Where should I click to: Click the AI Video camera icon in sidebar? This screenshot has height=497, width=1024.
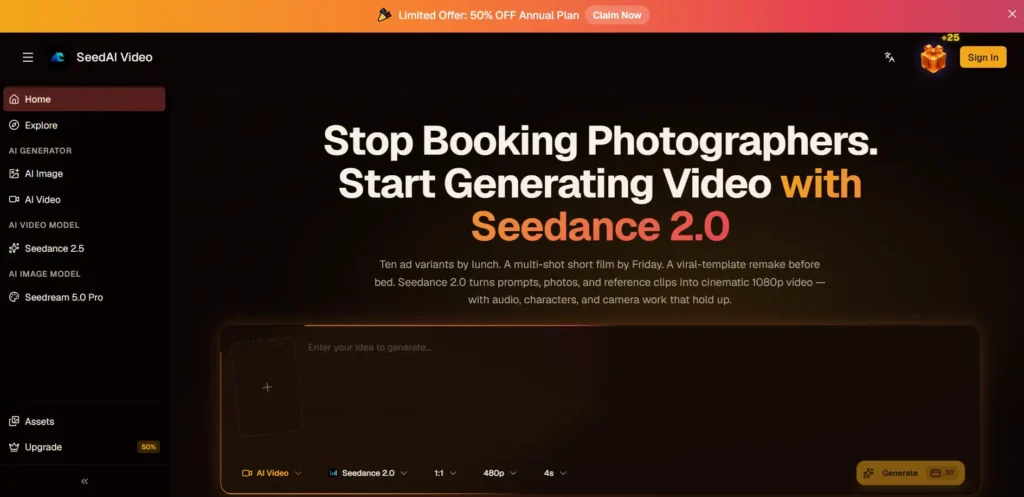[x=14, y=200]
